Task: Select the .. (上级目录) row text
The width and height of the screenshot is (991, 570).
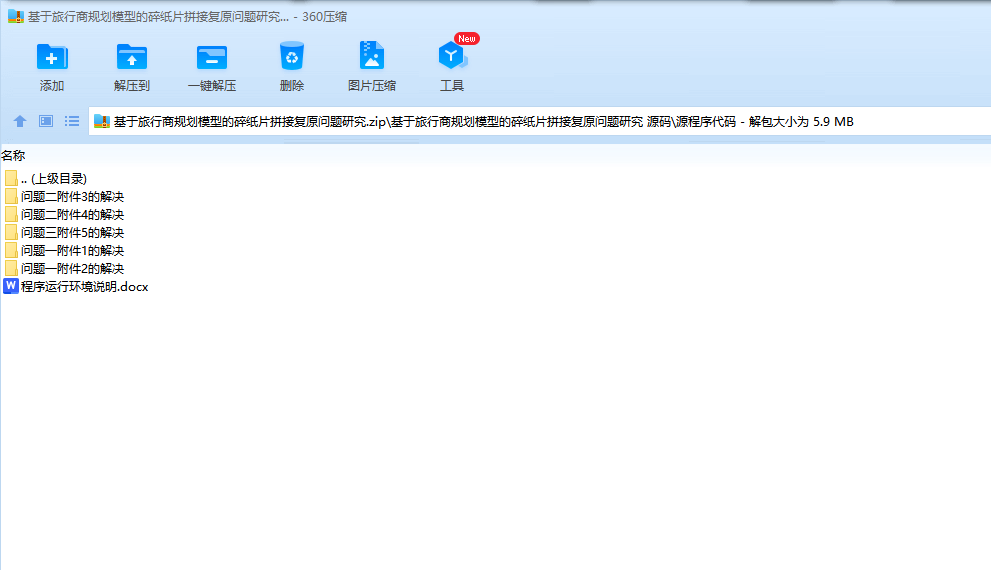Action: [54, 179]
